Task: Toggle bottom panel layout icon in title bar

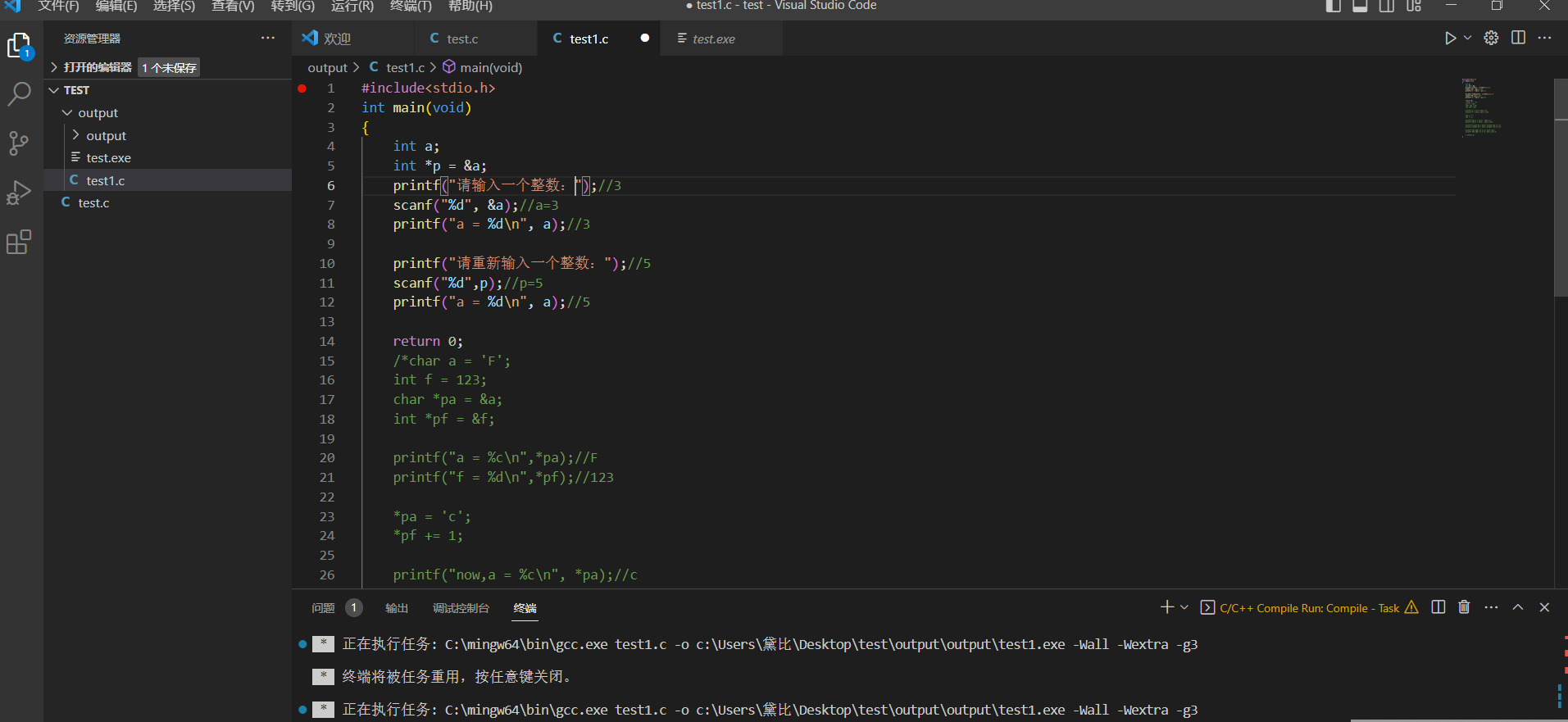Action: click(1360, 7)
